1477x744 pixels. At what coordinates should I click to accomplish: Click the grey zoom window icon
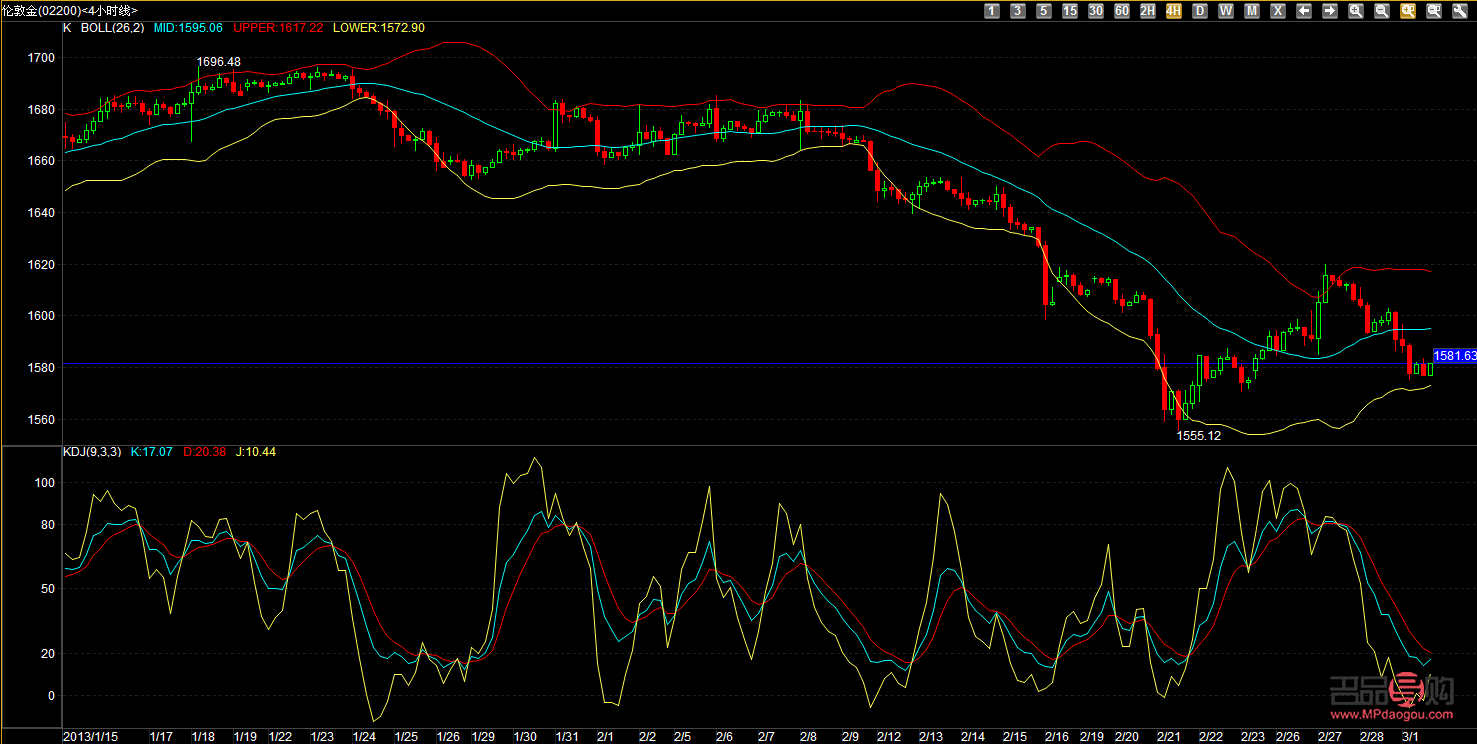click(1433, 11)
